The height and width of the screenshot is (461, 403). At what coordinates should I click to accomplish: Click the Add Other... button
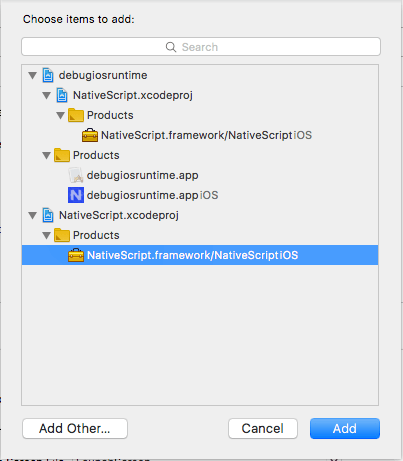(75, 428)
